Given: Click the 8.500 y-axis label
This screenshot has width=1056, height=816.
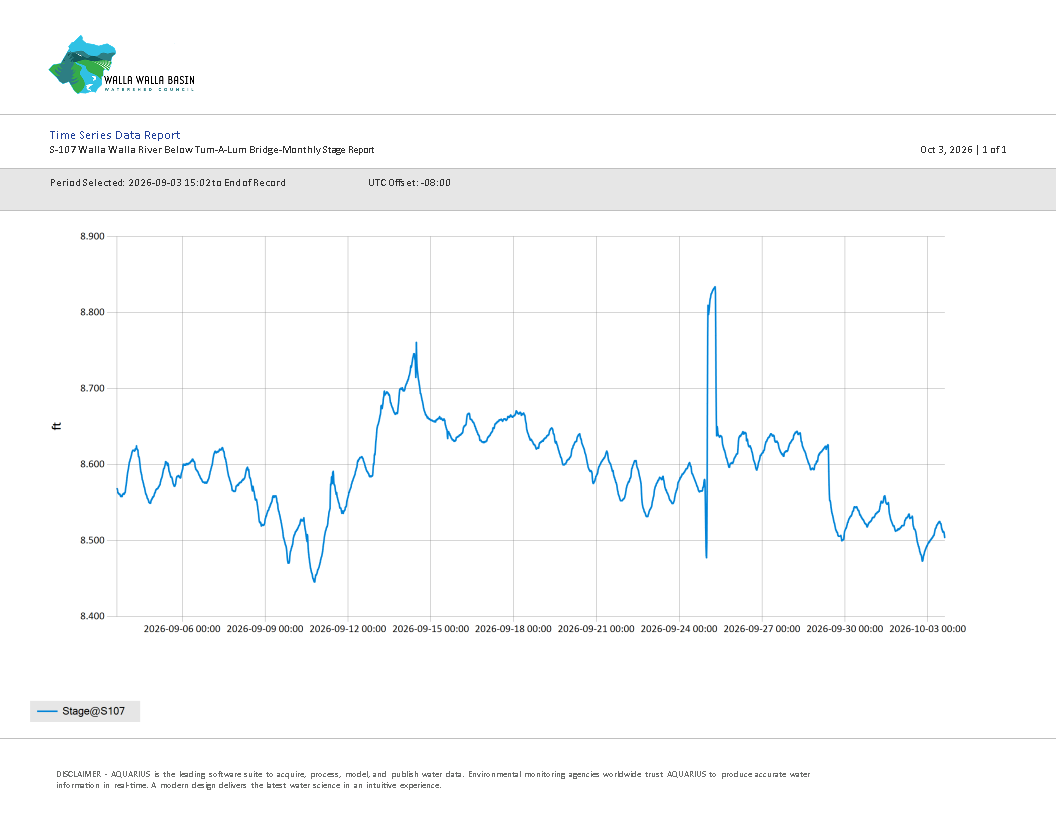Looking at the screenshot, I should click(x=92, y=541).
